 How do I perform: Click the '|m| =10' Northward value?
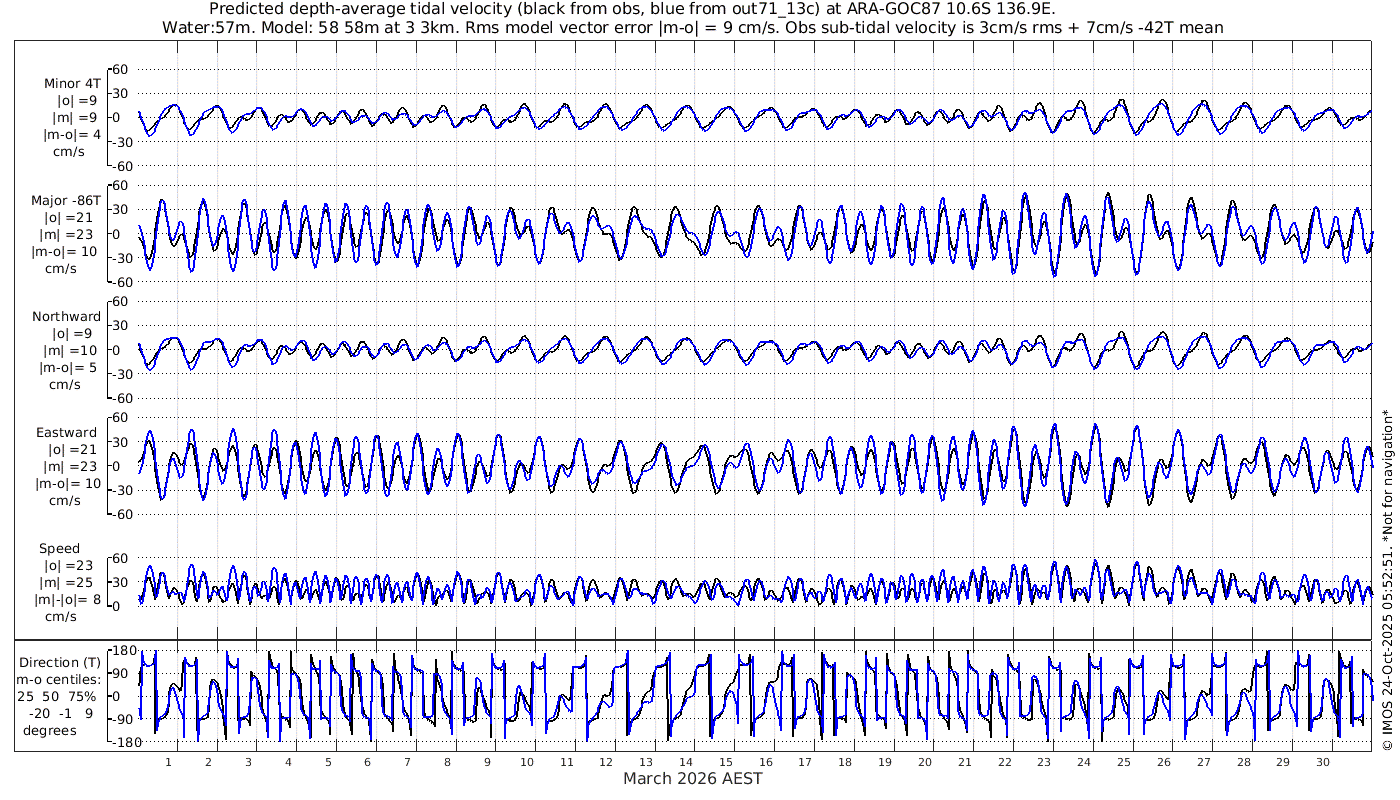[72, 351]
